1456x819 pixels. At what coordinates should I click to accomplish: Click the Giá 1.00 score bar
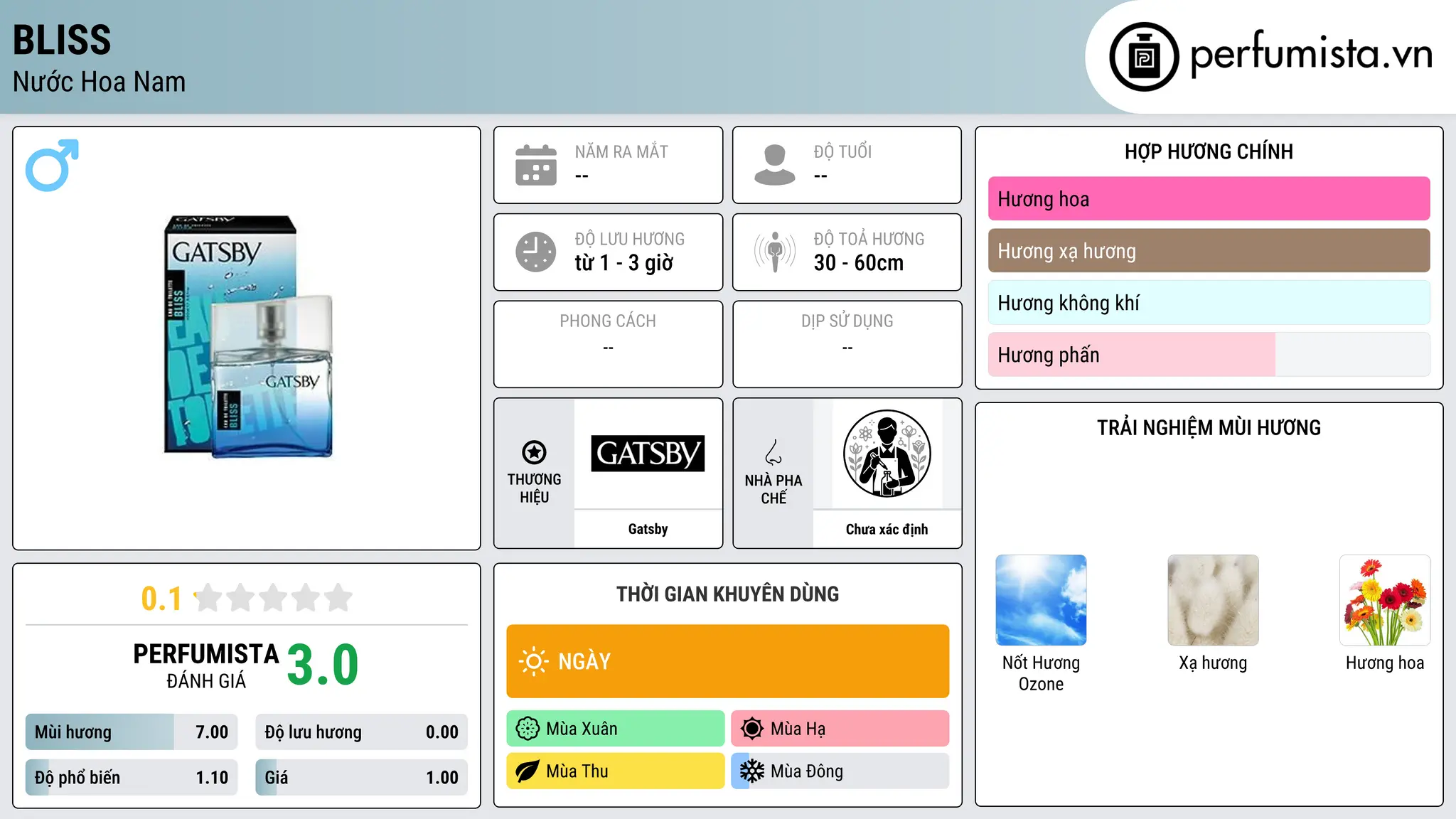pyautogui.click(x=361, y=778)
